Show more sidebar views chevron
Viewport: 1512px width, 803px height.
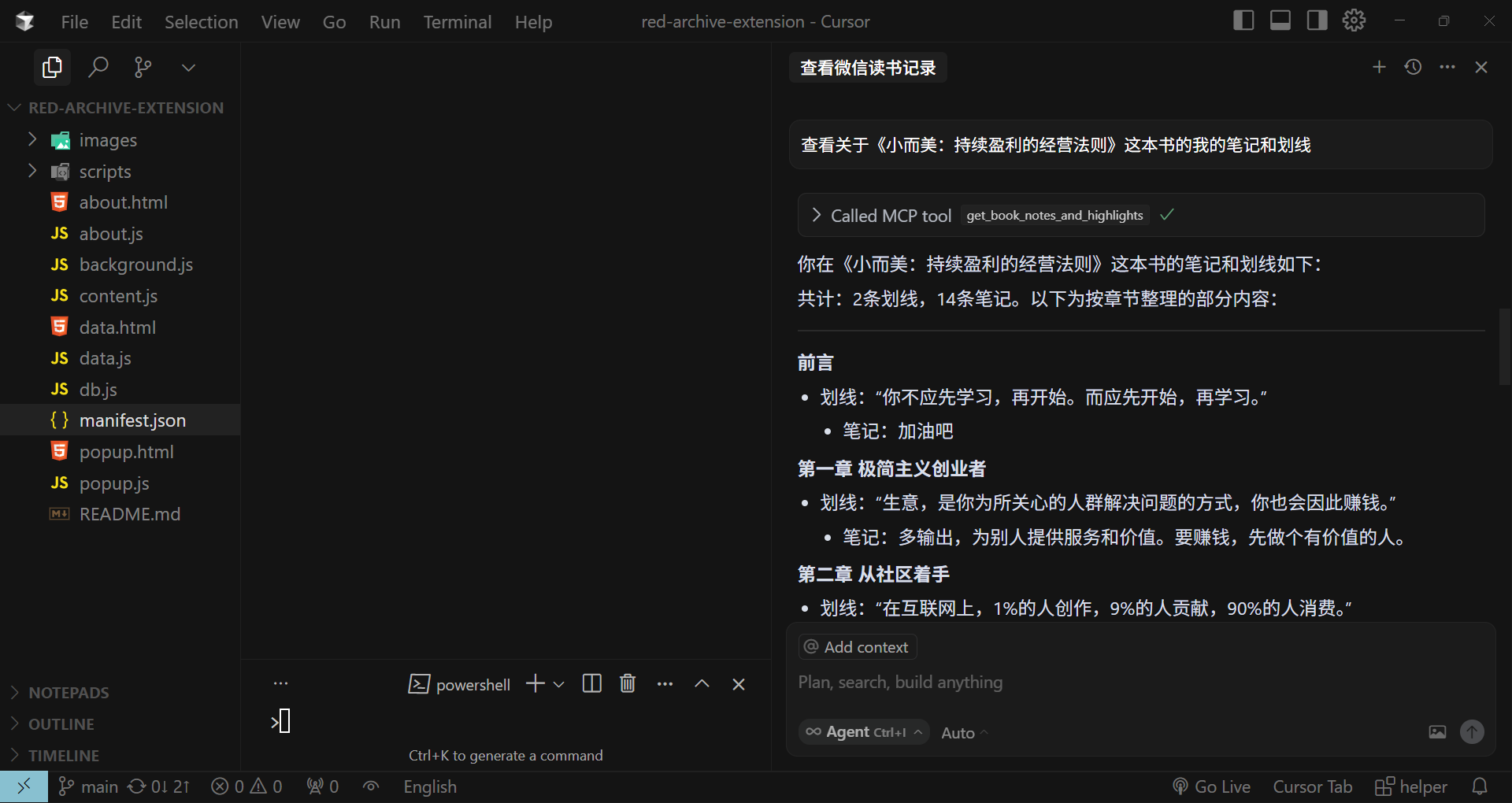coord(188,68)
